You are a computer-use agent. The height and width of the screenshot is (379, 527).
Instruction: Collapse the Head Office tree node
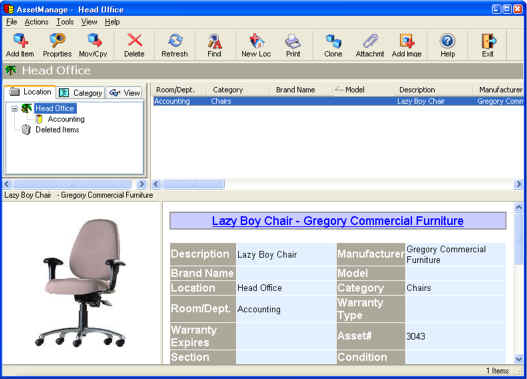[x=14, y=109]
